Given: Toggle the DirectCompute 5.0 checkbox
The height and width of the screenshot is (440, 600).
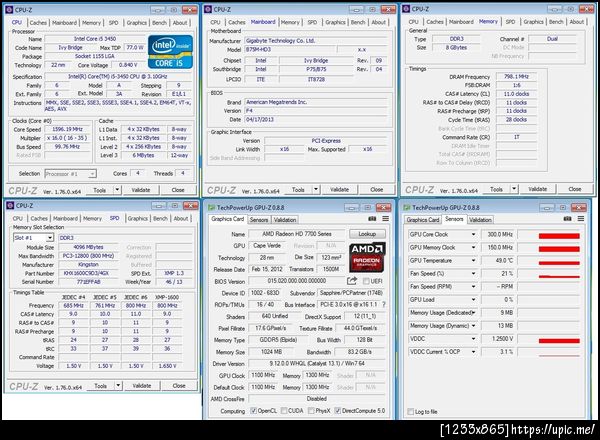Looking at the screenshot, I should click(x=337, y=411).
